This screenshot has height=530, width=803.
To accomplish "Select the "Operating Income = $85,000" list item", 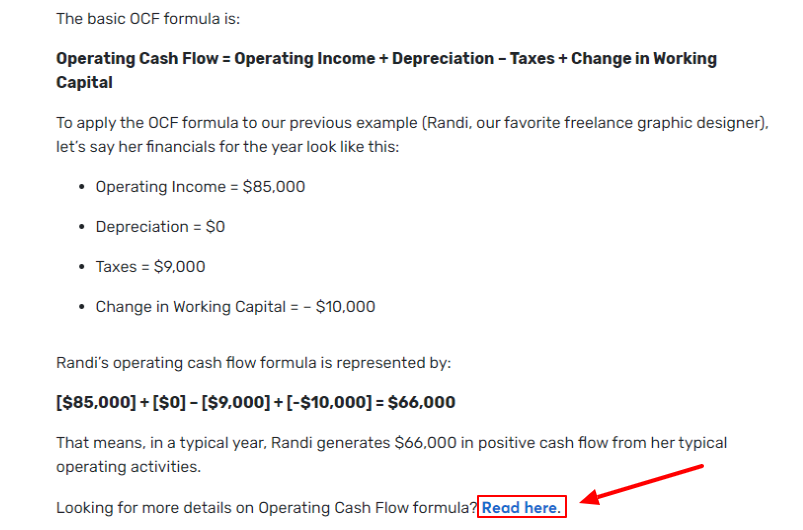I will tap(200, 187).
